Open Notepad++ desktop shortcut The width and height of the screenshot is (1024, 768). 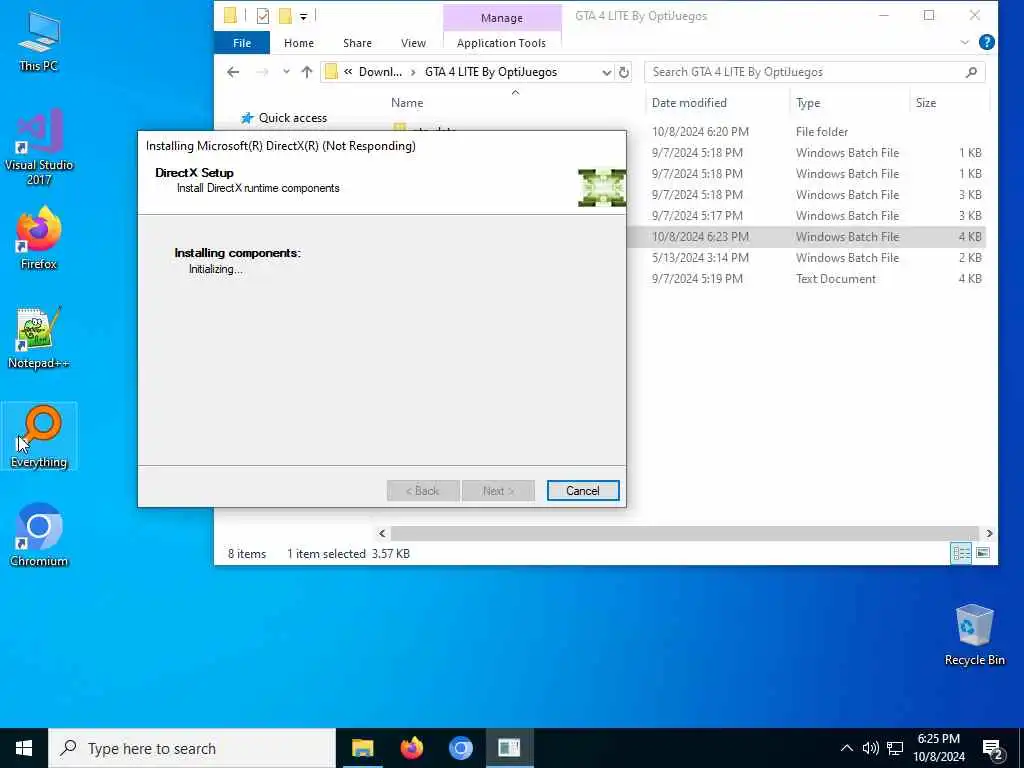39,338
